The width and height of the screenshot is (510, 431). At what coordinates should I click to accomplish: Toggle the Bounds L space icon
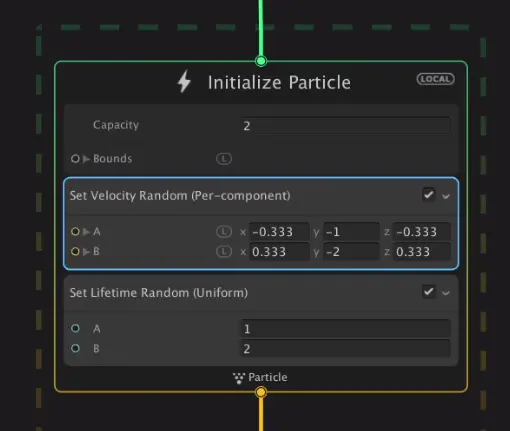224,159
